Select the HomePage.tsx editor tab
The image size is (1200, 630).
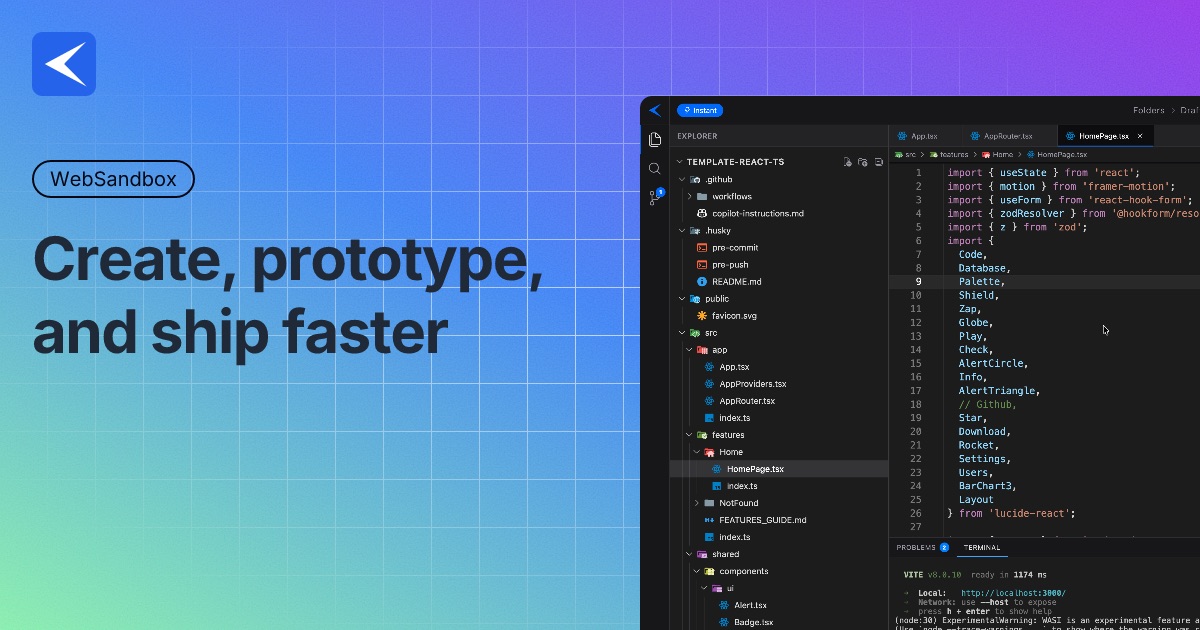[1104, 136]
